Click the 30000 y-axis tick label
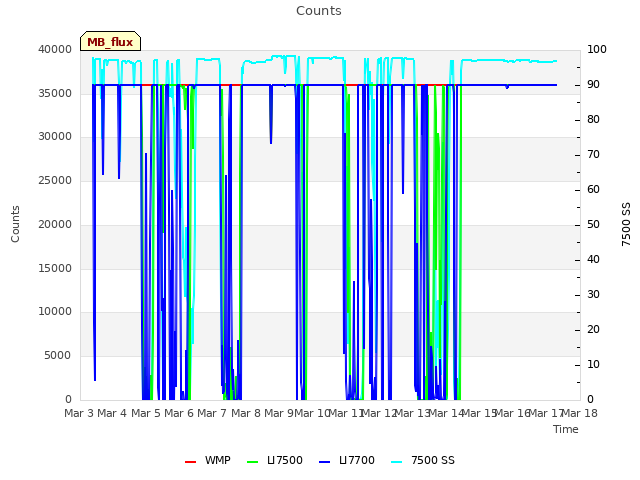 point(55,137)
